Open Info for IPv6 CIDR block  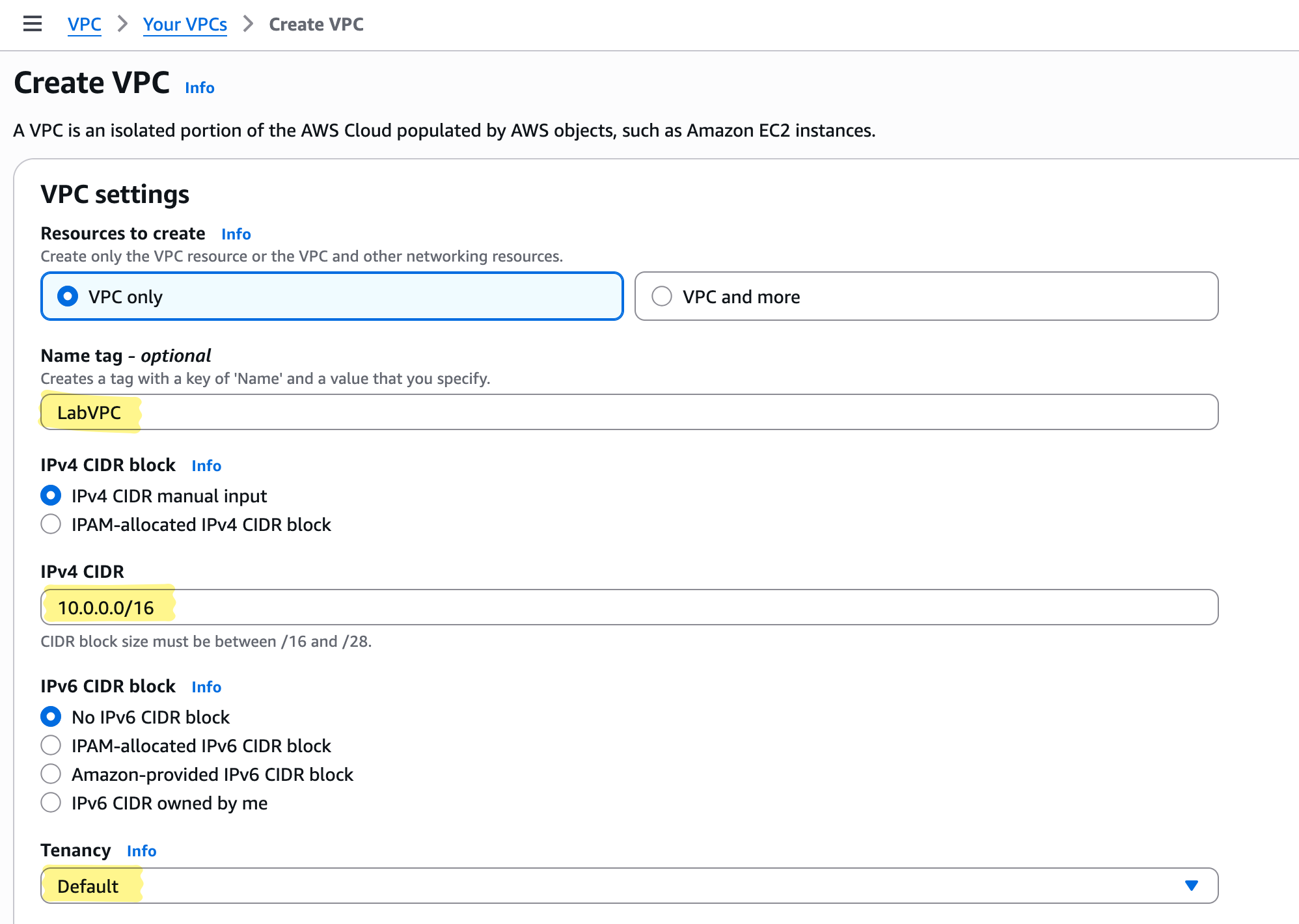206,687
